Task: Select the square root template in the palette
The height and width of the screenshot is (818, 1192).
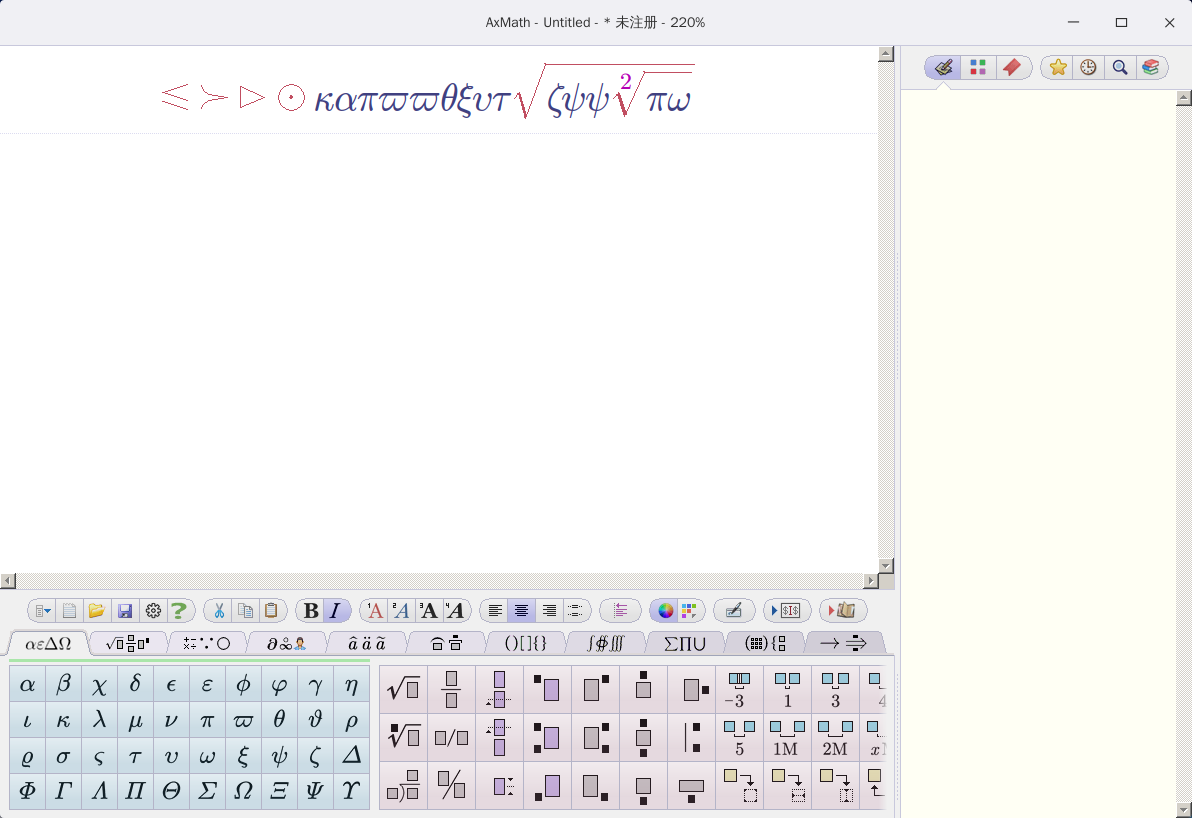Action: click(402, 689)
